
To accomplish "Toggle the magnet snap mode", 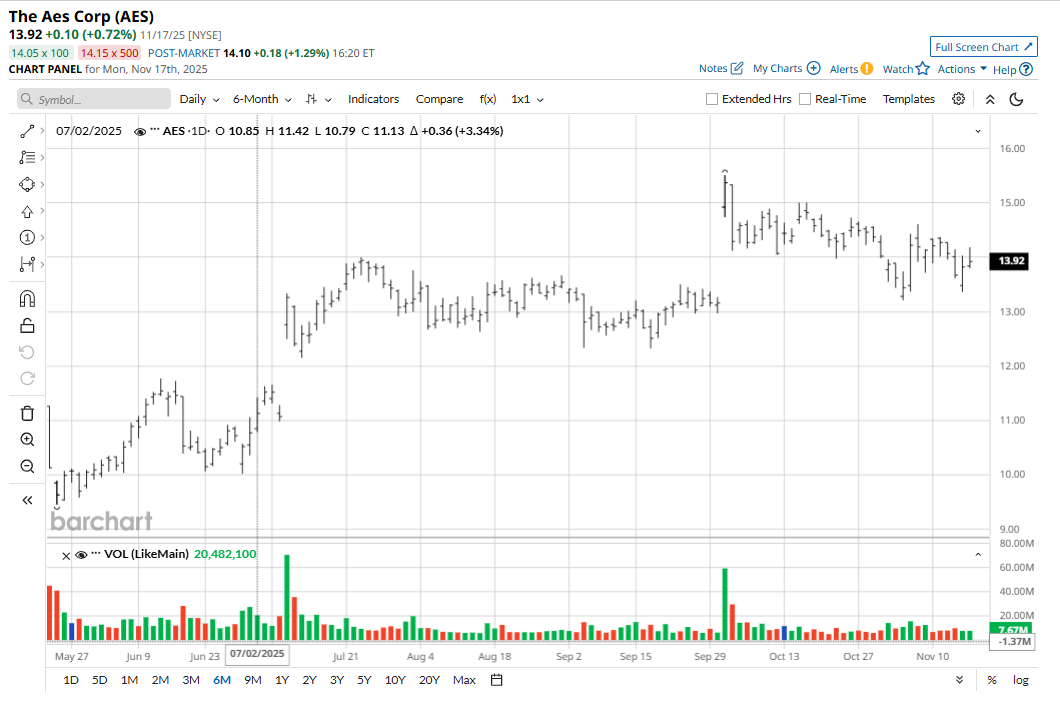I will (27, 299).
